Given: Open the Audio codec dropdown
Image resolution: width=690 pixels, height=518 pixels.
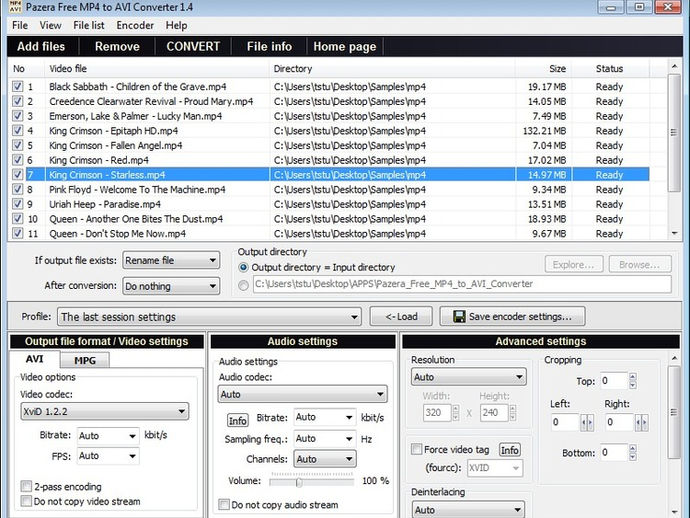Looking at the screenshot, I should pyautogui.click(x=302, y=394).
